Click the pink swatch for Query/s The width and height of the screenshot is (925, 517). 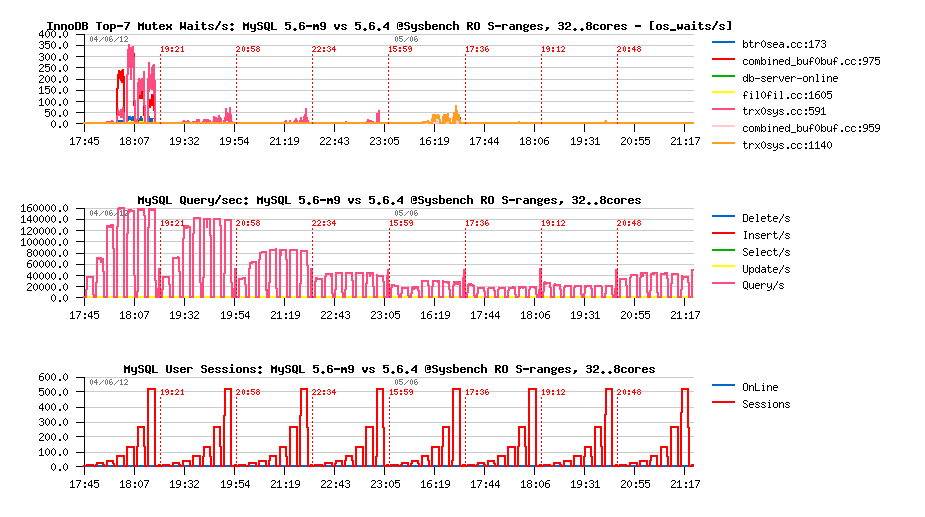pos(723,283)
